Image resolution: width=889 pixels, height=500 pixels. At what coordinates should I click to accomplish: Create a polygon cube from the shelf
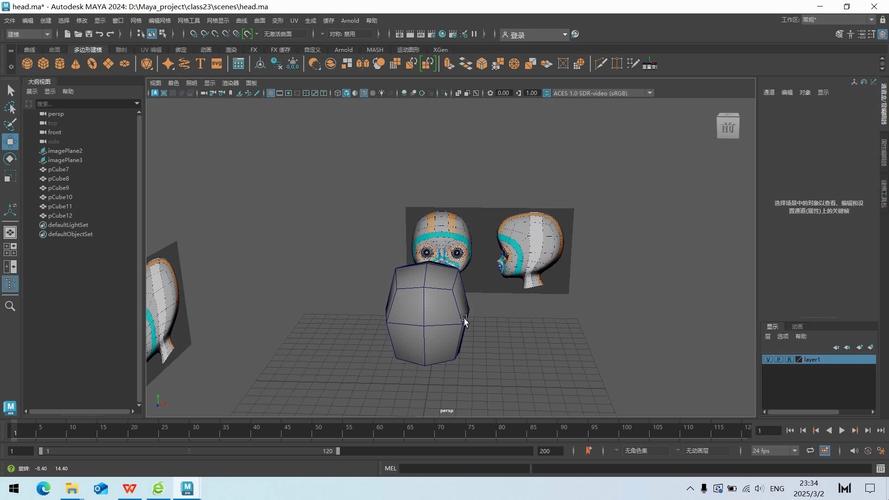pyautogui.click(x=43, y=64)
